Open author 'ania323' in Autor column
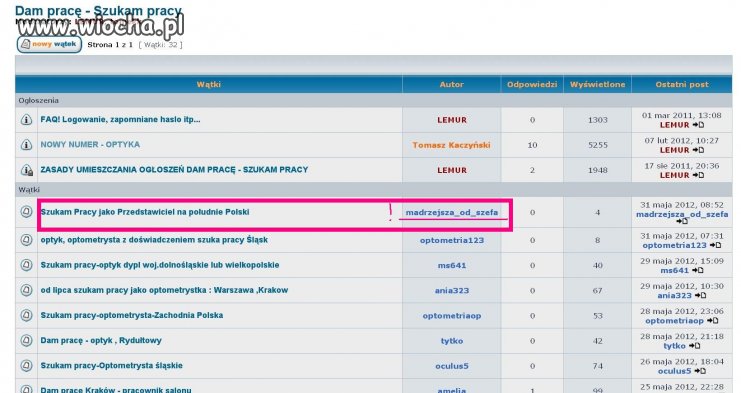The width and height of the screenshot is (741, 393). 452,290
